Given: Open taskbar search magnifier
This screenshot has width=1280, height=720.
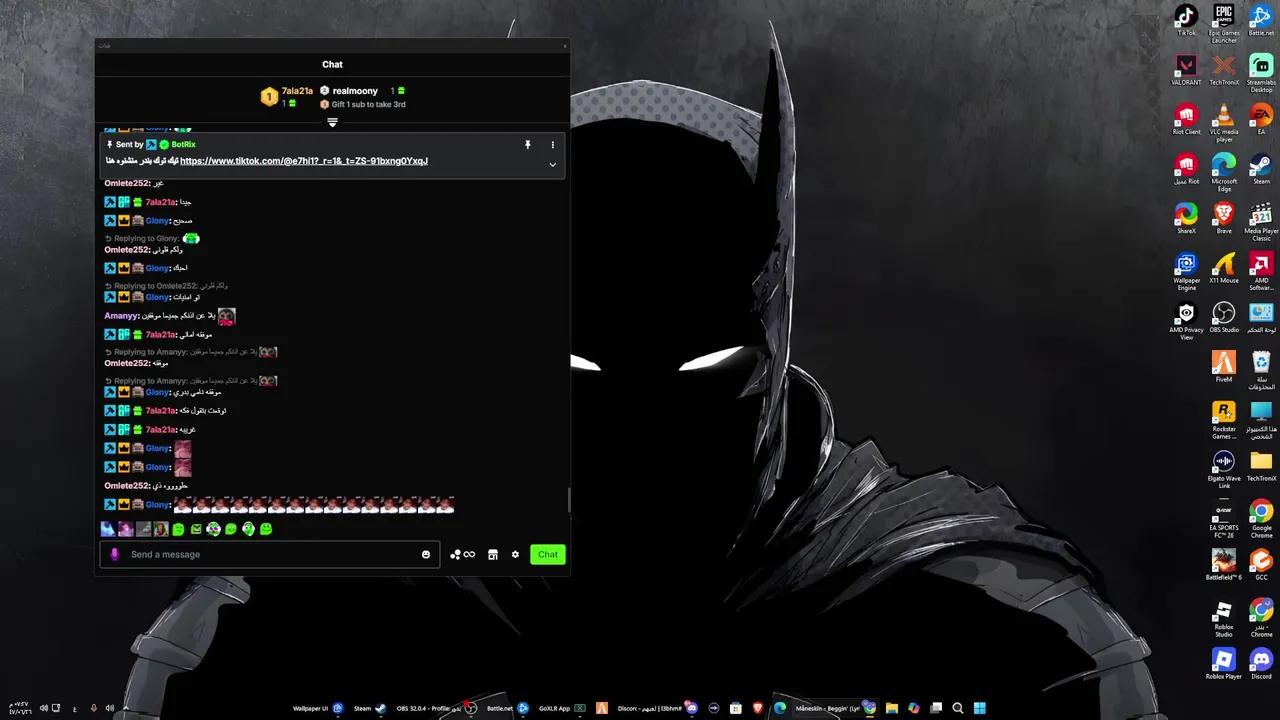Looking at the screenshot, I should [x=958, y=708].
